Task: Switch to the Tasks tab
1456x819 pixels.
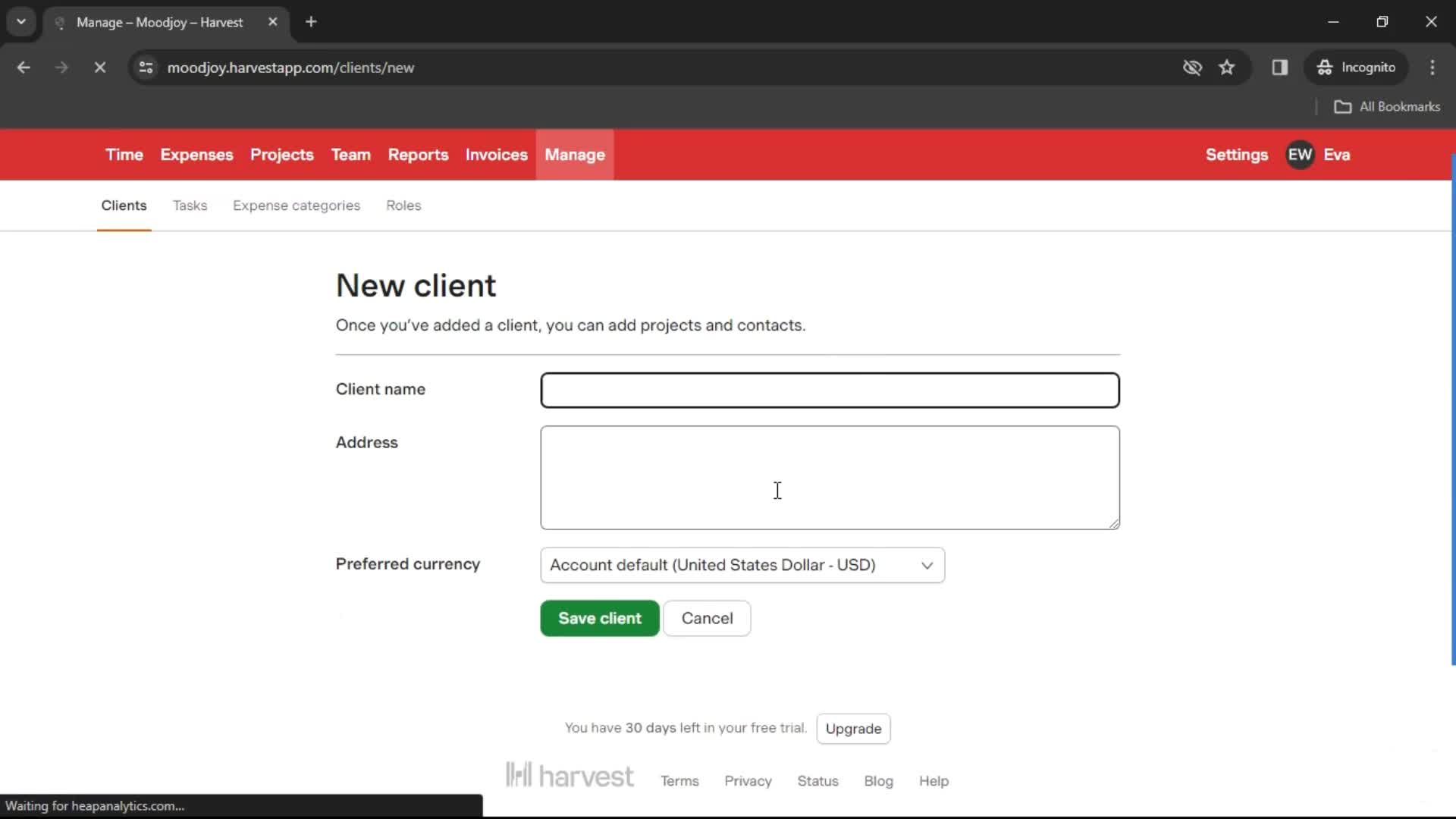Action: click(190, 205)
